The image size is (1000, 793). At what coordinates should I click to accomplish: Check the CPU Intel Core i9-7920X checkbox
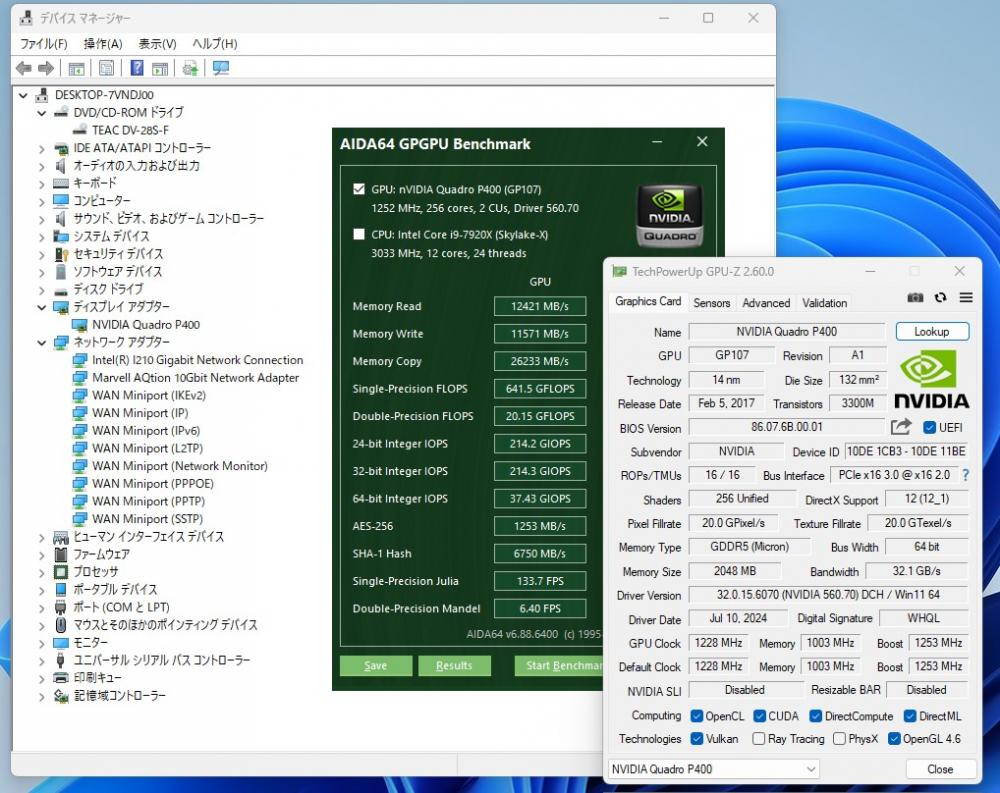359,234
